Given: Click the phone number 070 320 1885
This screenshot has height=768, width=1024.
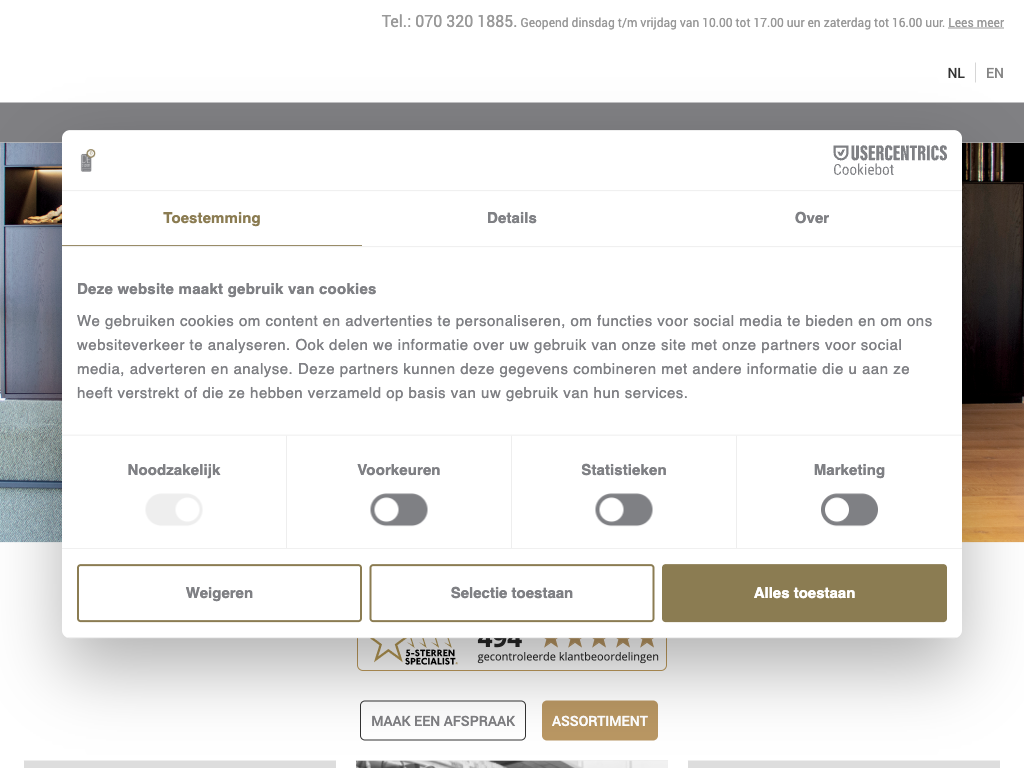Looking at the screenshot, I should click(464, 21).
